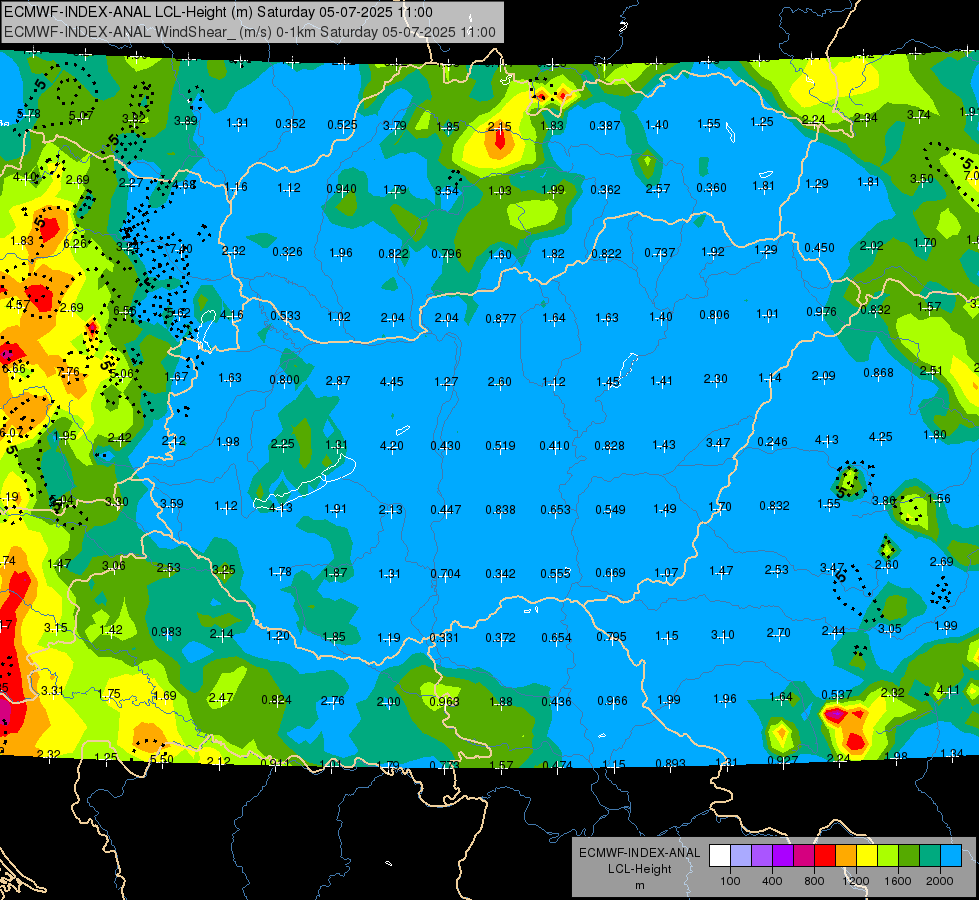Select the grid value 0.362
This screenshot has width=979, height=900.
[x=606, y=190]
